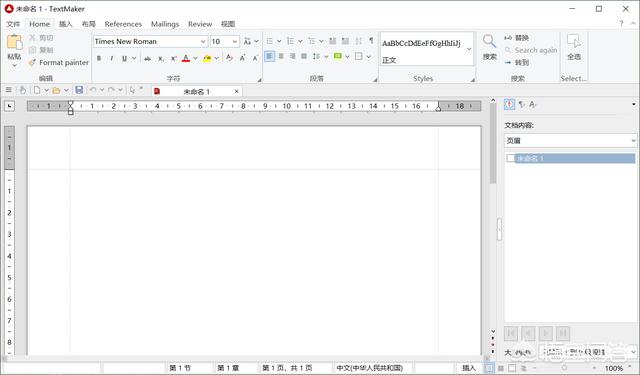Apply the yellow highlight color
Viewport: 640px width, 375px height.
click(x=207, y=58)
